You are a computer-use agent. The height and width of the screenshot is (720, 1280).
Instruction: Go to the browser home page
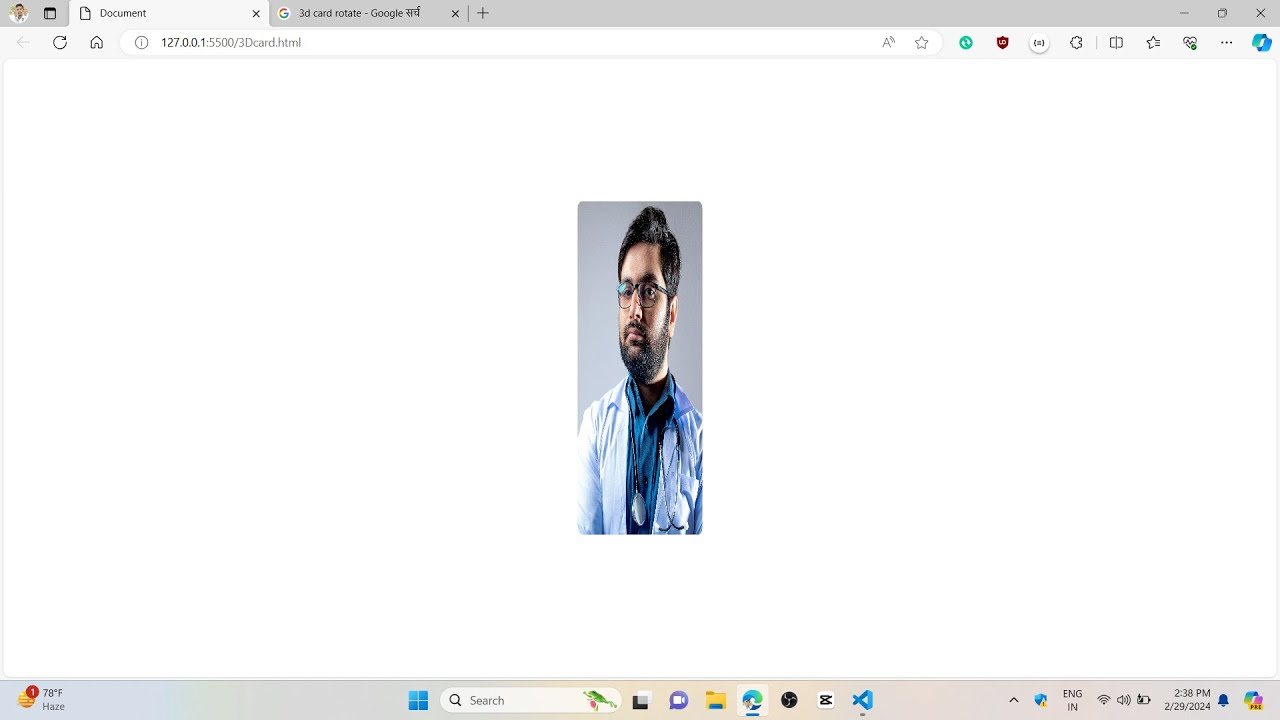point(96,42)
